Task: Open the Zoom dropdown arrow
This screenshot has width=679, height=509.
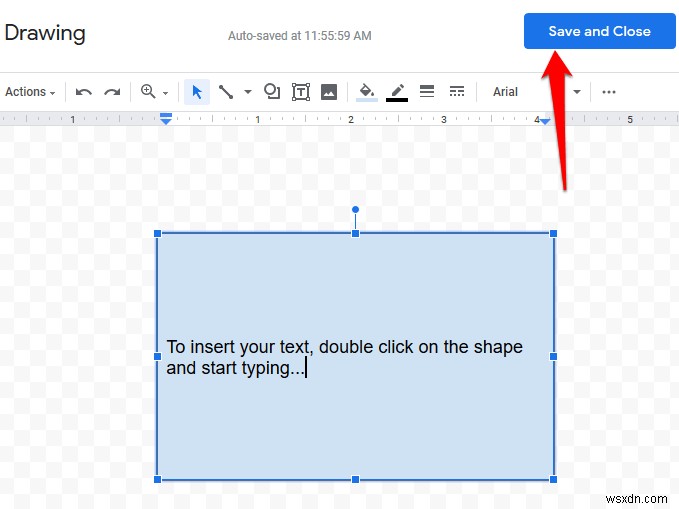Action: click(x=165, y=93)
